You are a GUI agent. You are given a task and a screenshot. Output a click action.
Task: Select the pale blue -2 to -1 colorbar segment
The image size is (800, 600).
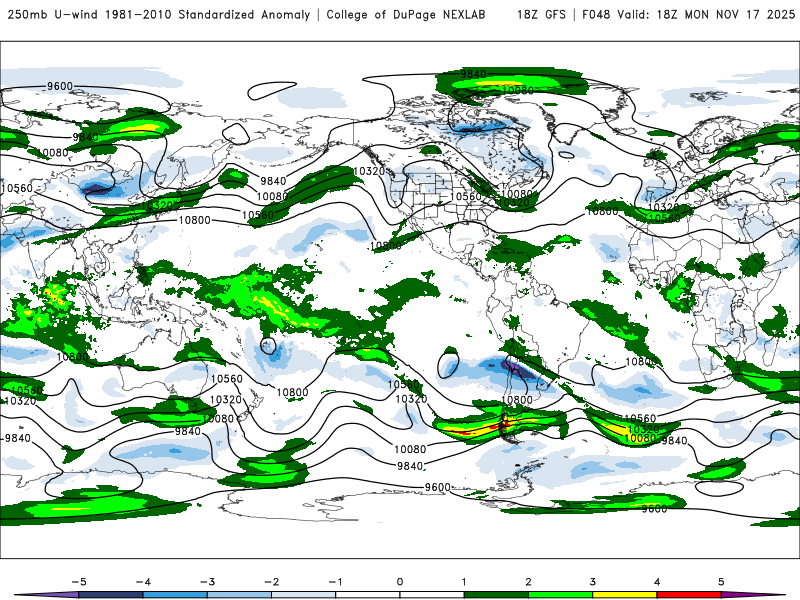click(x=304, y=595)
